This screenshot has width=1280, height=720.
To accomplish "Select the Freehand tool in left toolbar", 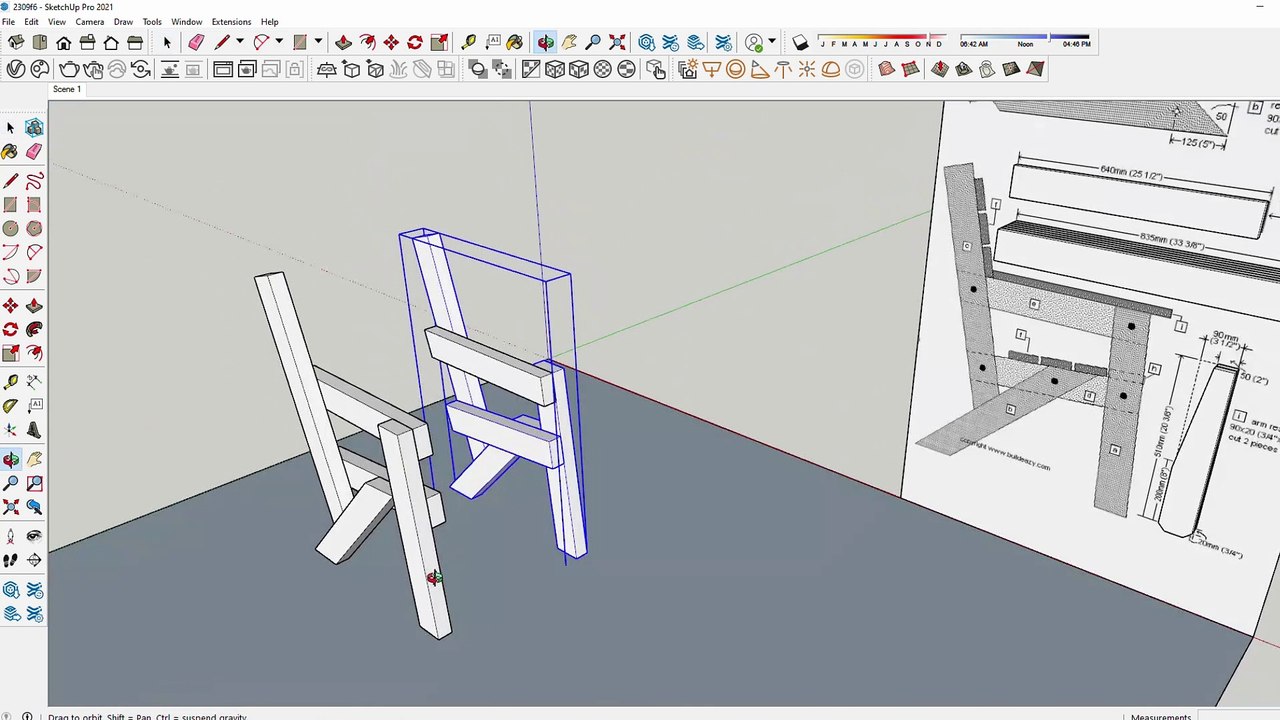I will [34, 180].
